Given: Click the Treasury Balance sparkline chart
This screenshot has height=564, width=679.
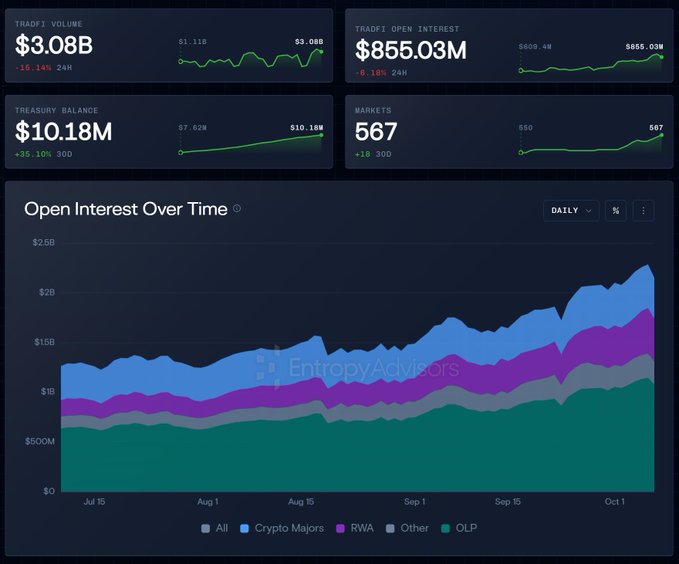Looking at the screenshot, I should tap(251, 144).
